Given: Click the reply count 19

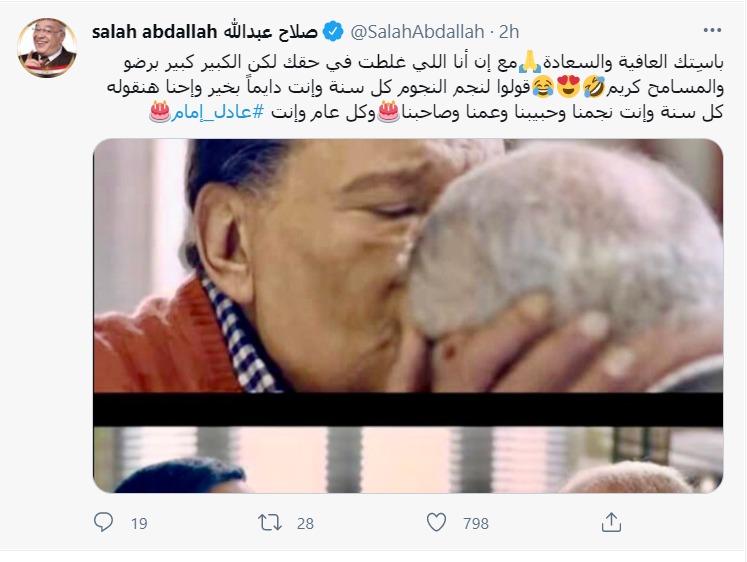Looking at the screenshot, I should tap(139, 523).
